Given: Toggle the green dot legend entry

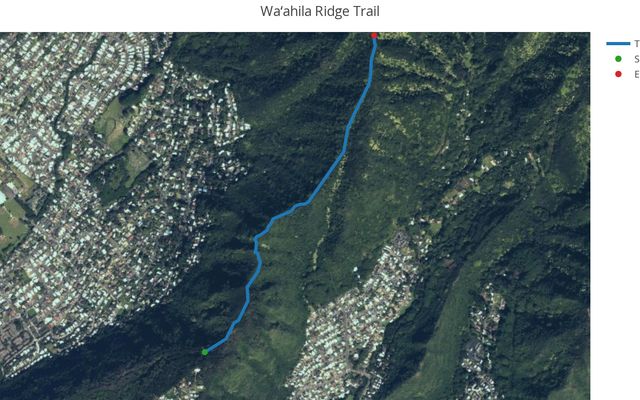Looking at the screenshot, I should (x=623, y=59).
